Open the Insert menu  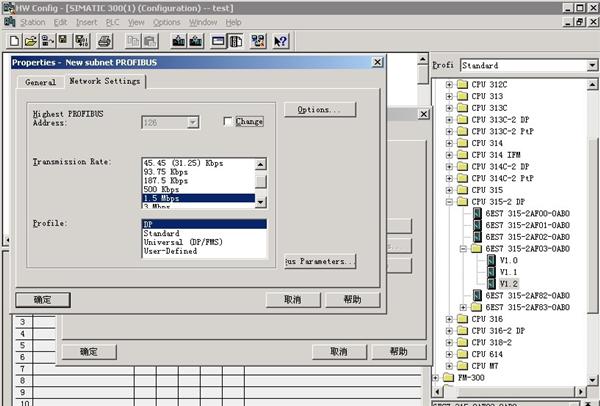click(86, 22)
